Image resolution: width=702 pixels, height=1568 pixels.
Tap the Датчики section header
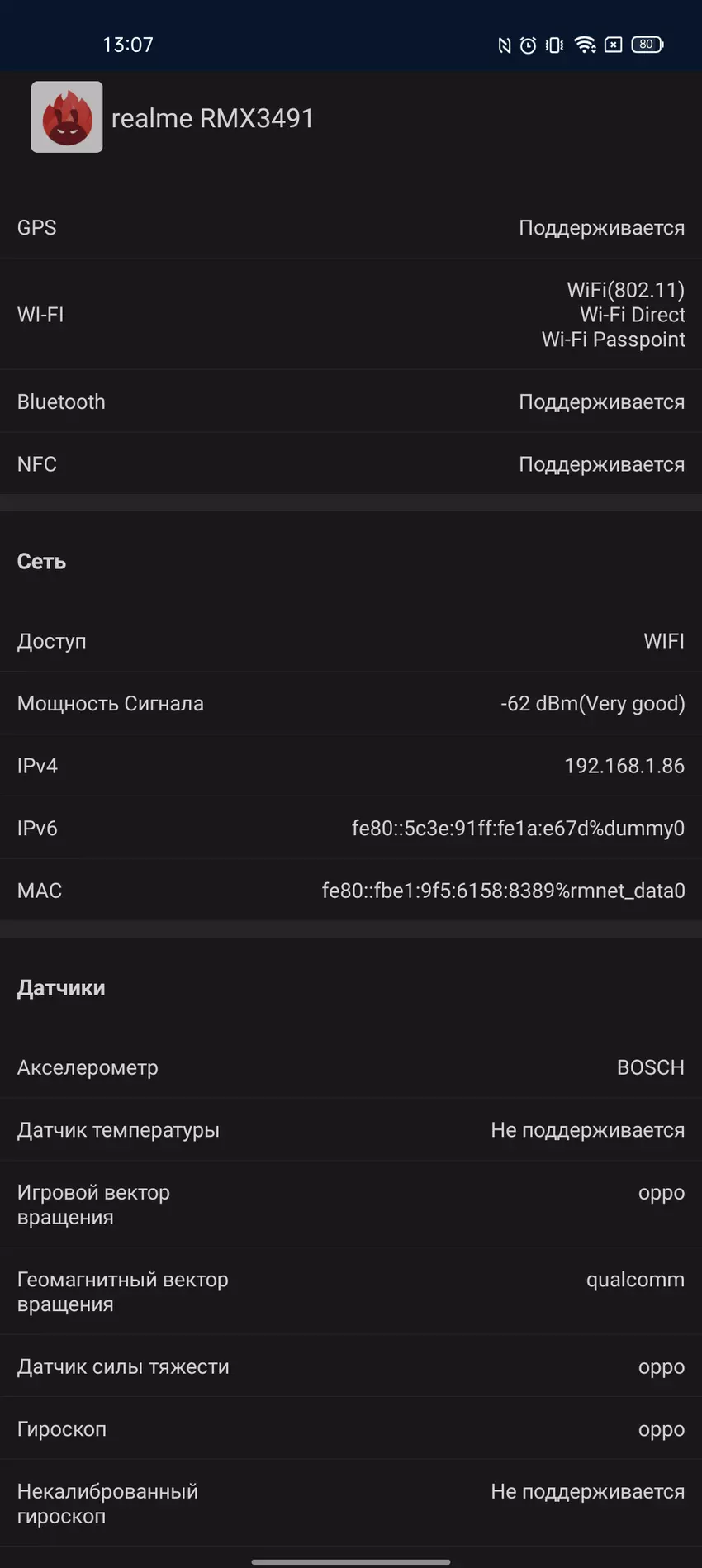pos(61,988)
